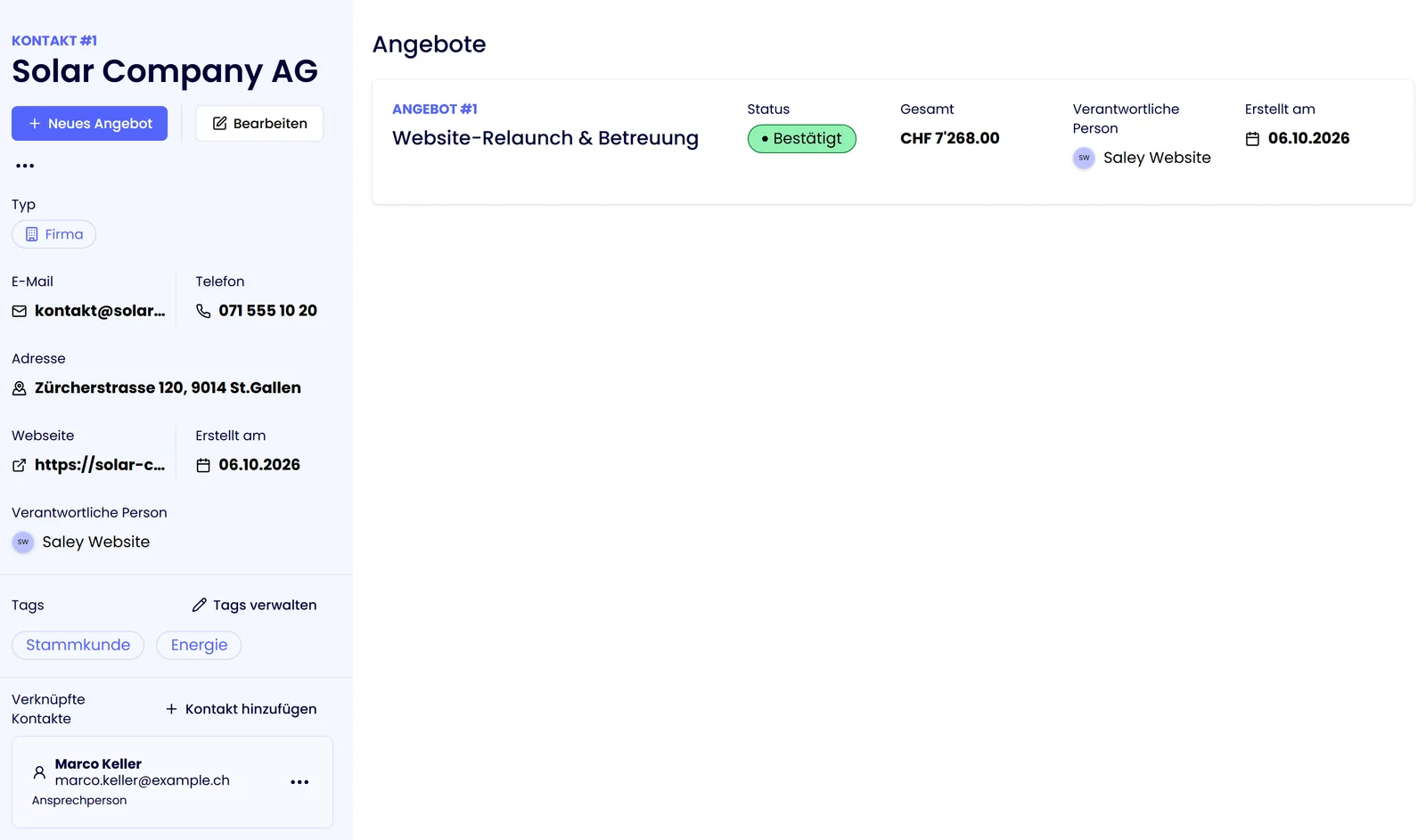Open Tags verwalten to manage tags
The height and width of the screenshot is (840, 1426).
pyautogui.click(x=254, y=605)
